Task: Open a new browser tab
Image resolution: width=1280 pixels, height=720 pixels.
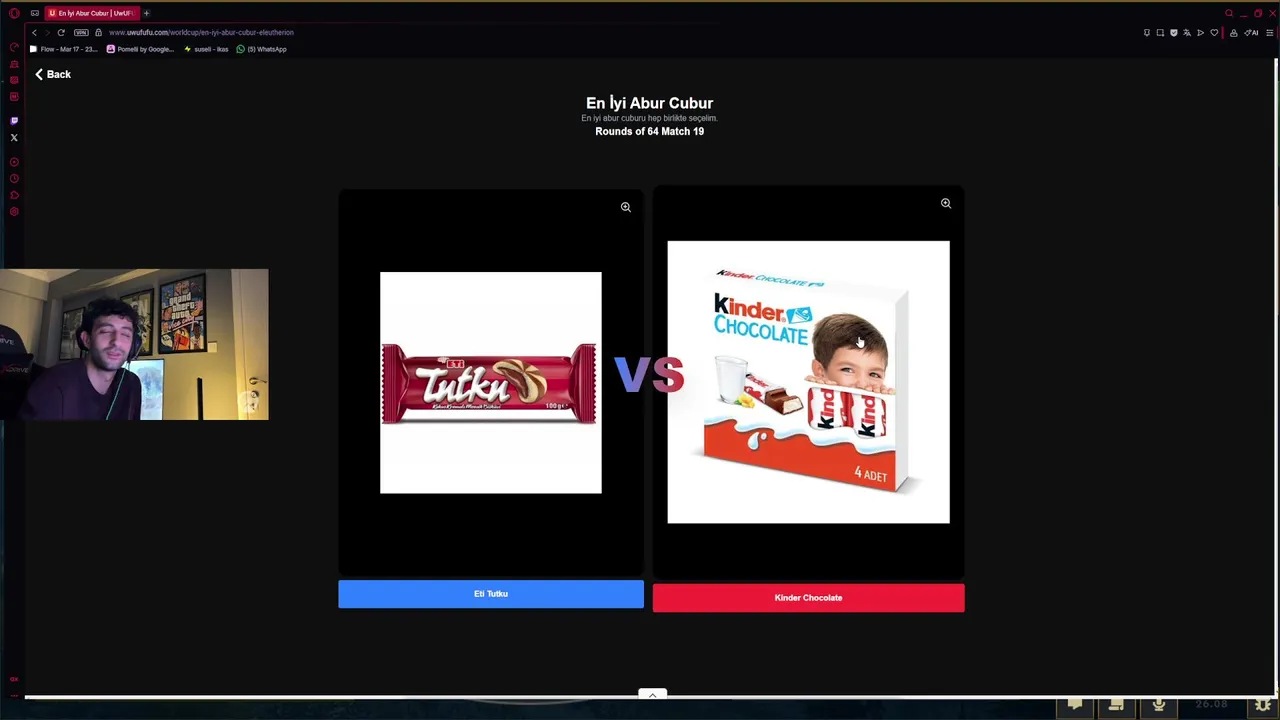Action: tap(146, 13)
